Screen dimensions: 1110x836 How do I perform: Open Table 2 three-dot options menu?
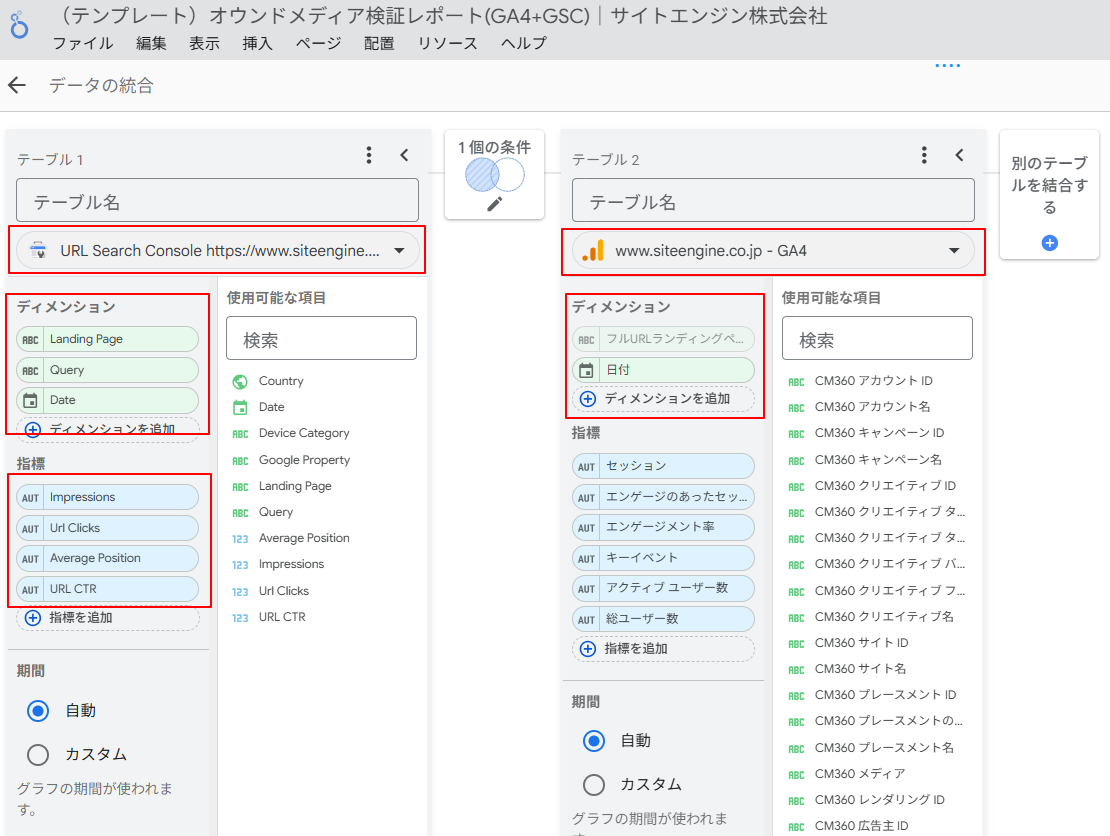point(924,155)
